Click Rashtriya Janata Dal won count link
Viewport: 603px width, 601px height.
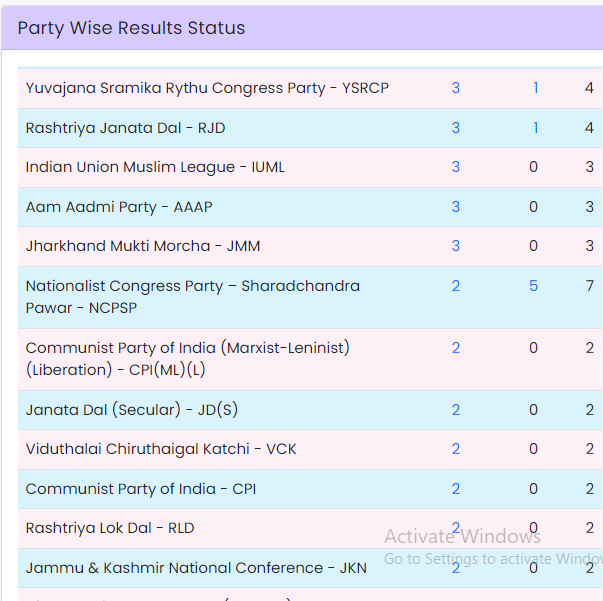coord(456,128)
